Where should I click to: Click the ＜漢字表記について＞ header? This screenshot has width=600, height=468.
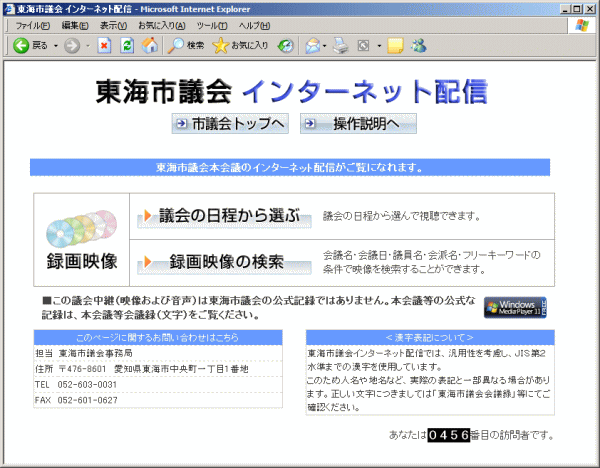(430, 338)
